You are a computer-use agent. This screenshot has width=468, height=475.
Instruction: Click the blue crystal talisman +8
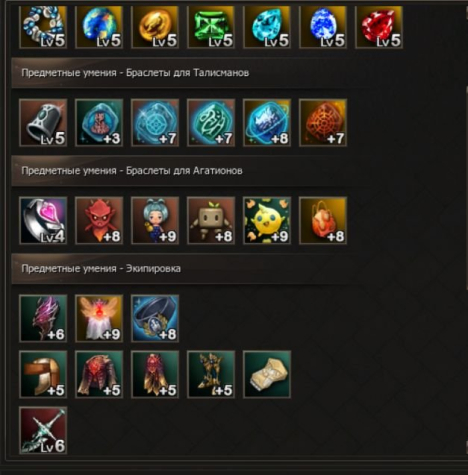pyautogui.click(x=267, y=123)
